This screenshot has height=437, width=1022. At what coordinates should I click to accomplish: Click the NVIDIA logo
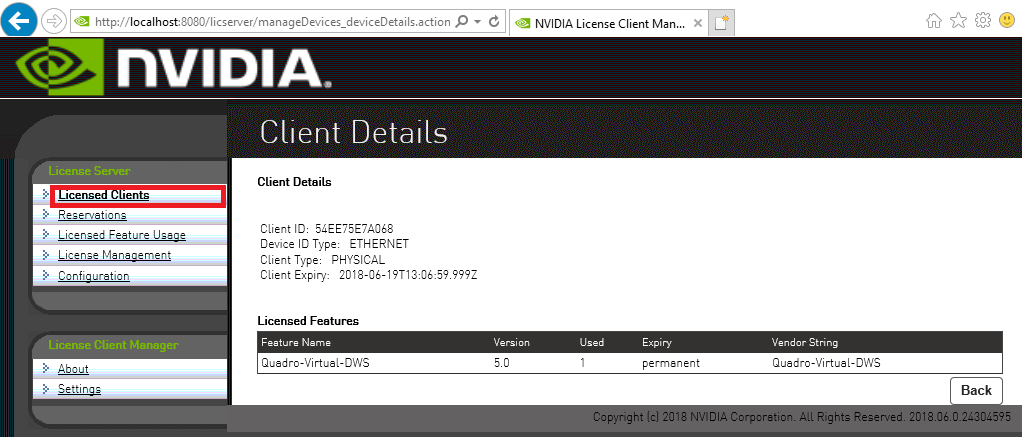(172, 66)
